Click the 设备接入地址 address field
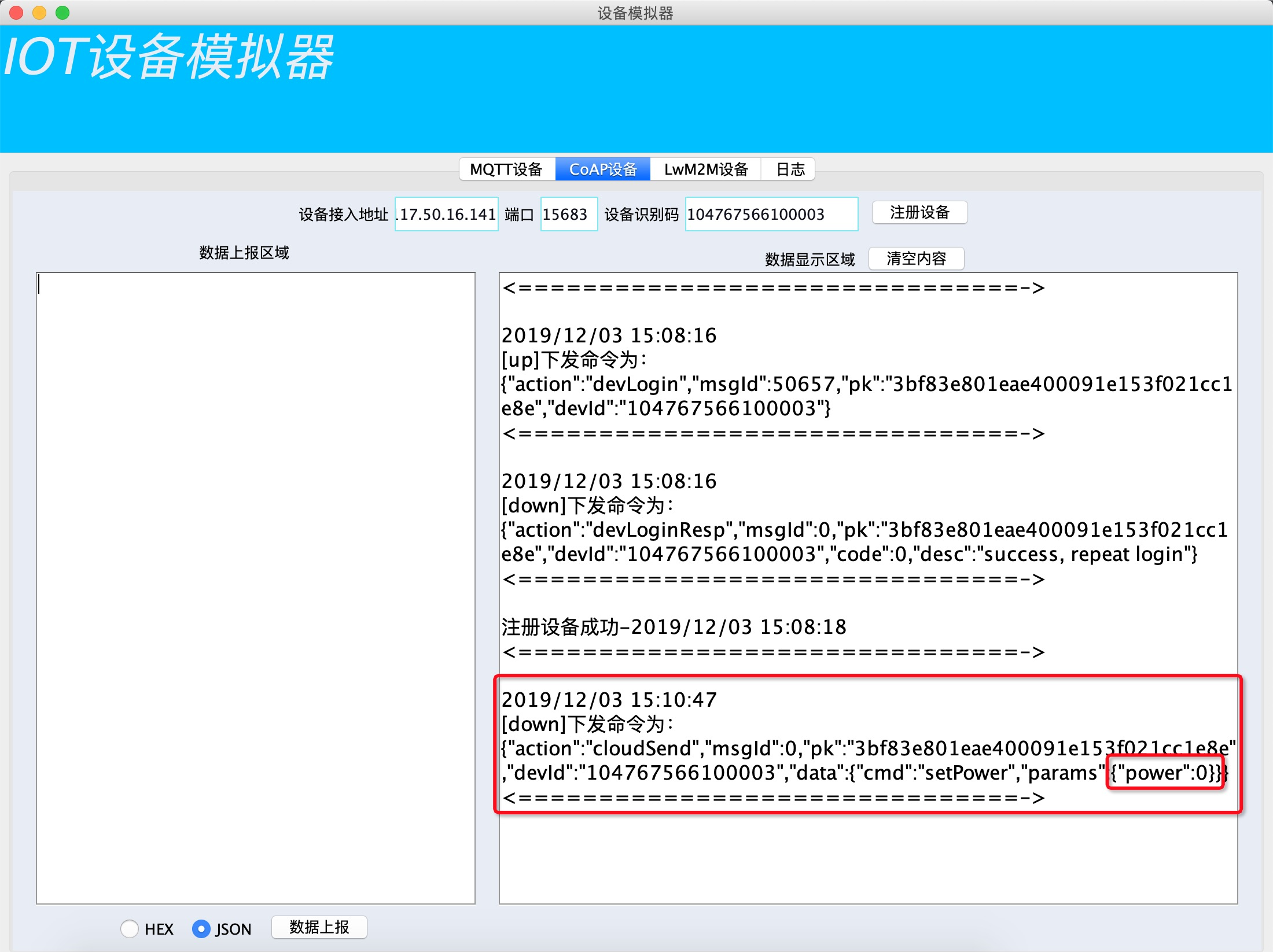This screenshot has width=1273, height=952. [446, 215]
